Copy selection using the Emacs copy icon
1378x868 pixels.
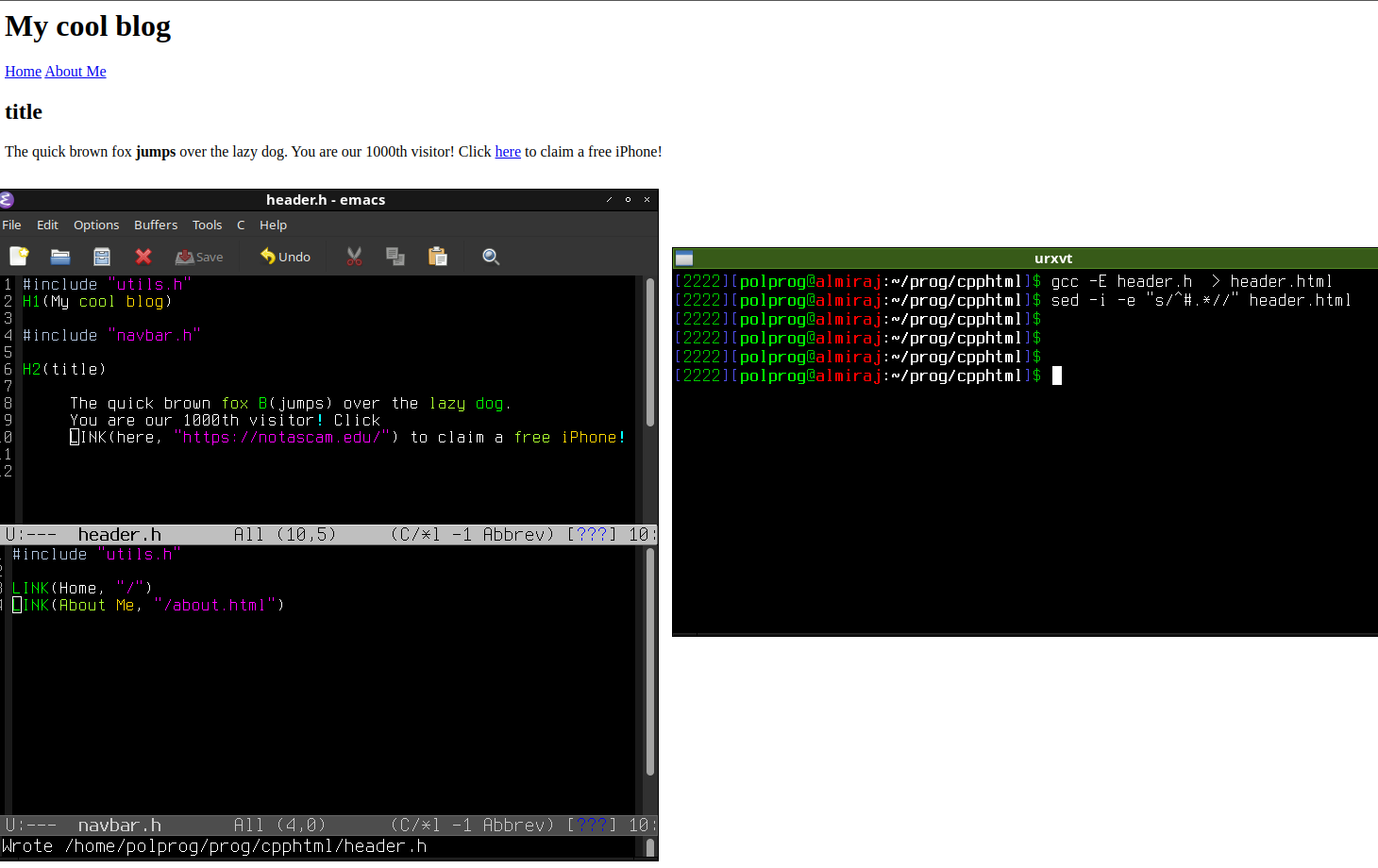tap(395, 257)
